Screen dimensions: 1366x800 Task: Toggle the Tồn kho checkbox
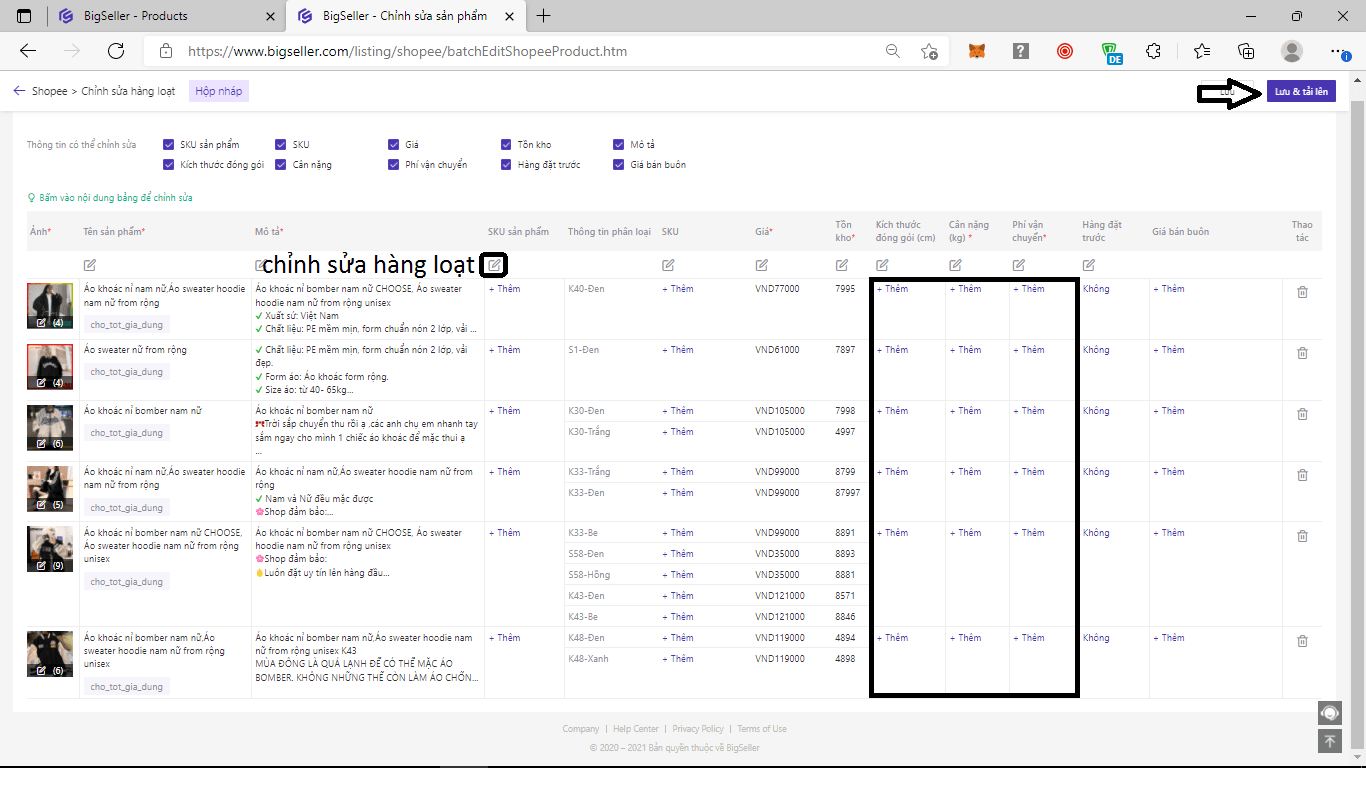click(x=507, y=144)
